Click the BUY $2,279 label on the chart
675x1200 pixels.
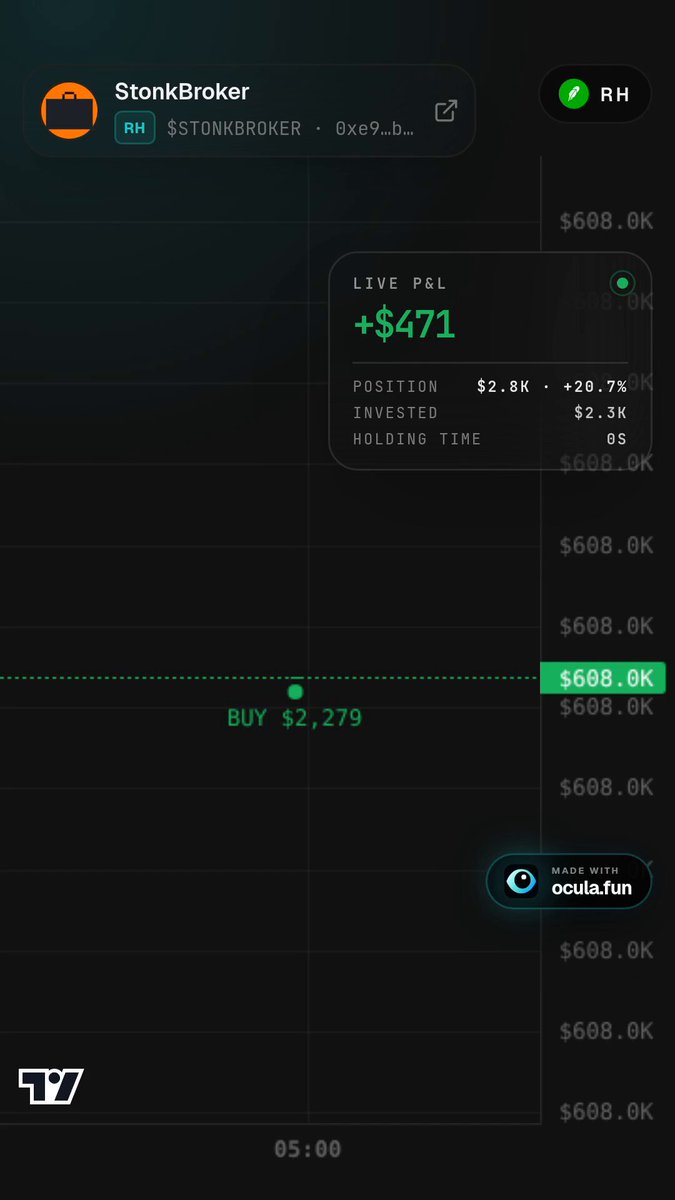pyautogui.click(x=295, y=718)
